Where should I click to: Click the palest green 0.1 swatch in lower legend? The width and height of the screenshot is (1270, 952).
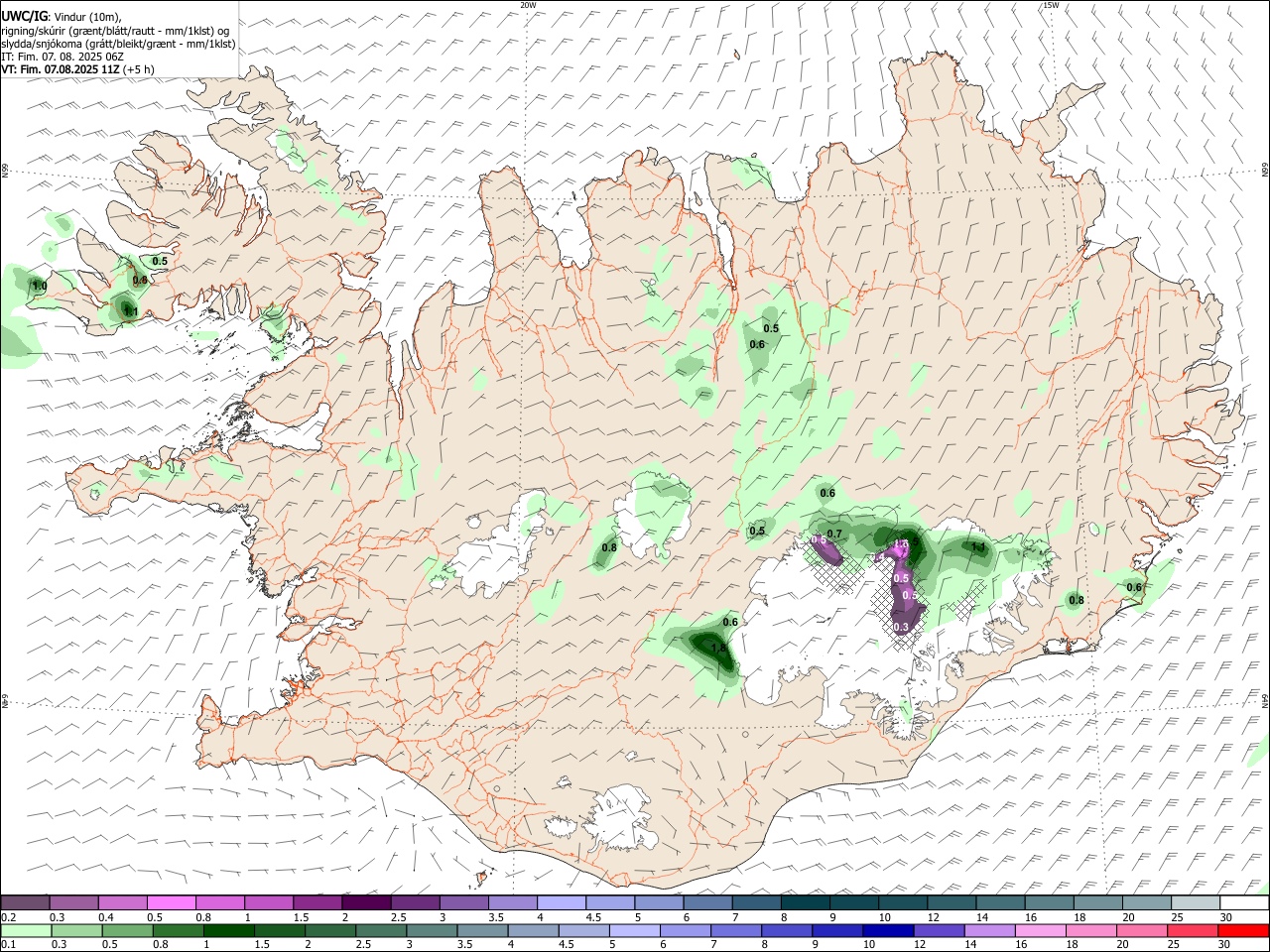tap(27, 931)
